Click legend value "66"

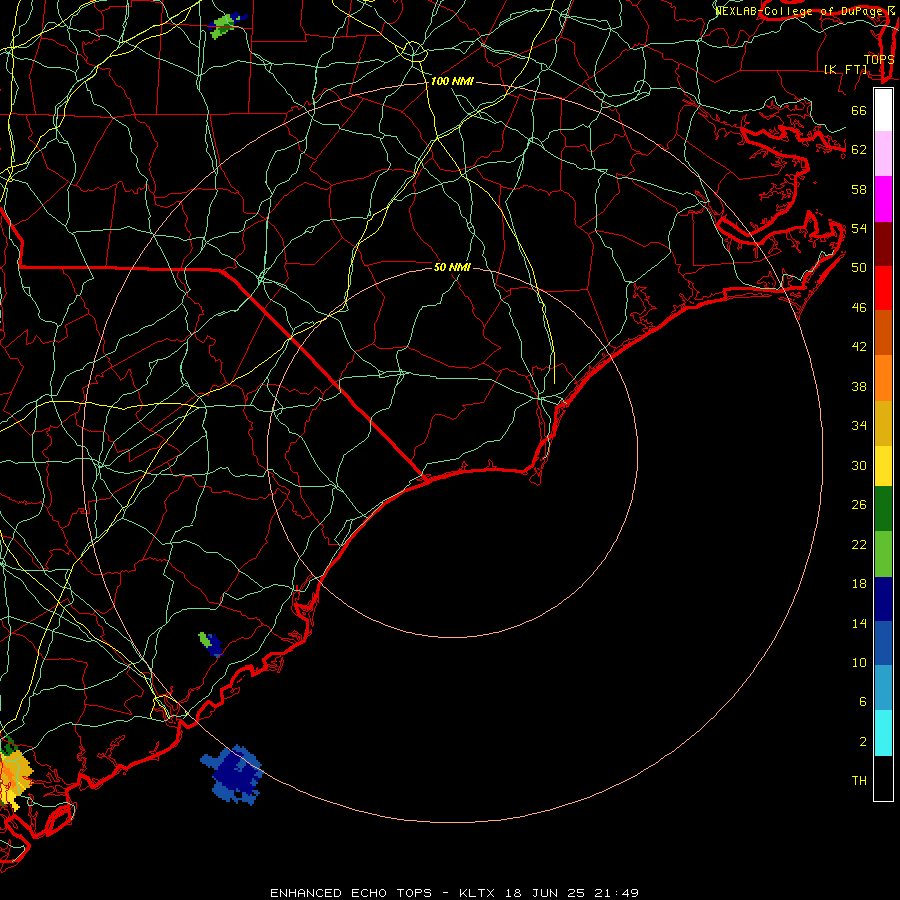[x=859, y=110]
